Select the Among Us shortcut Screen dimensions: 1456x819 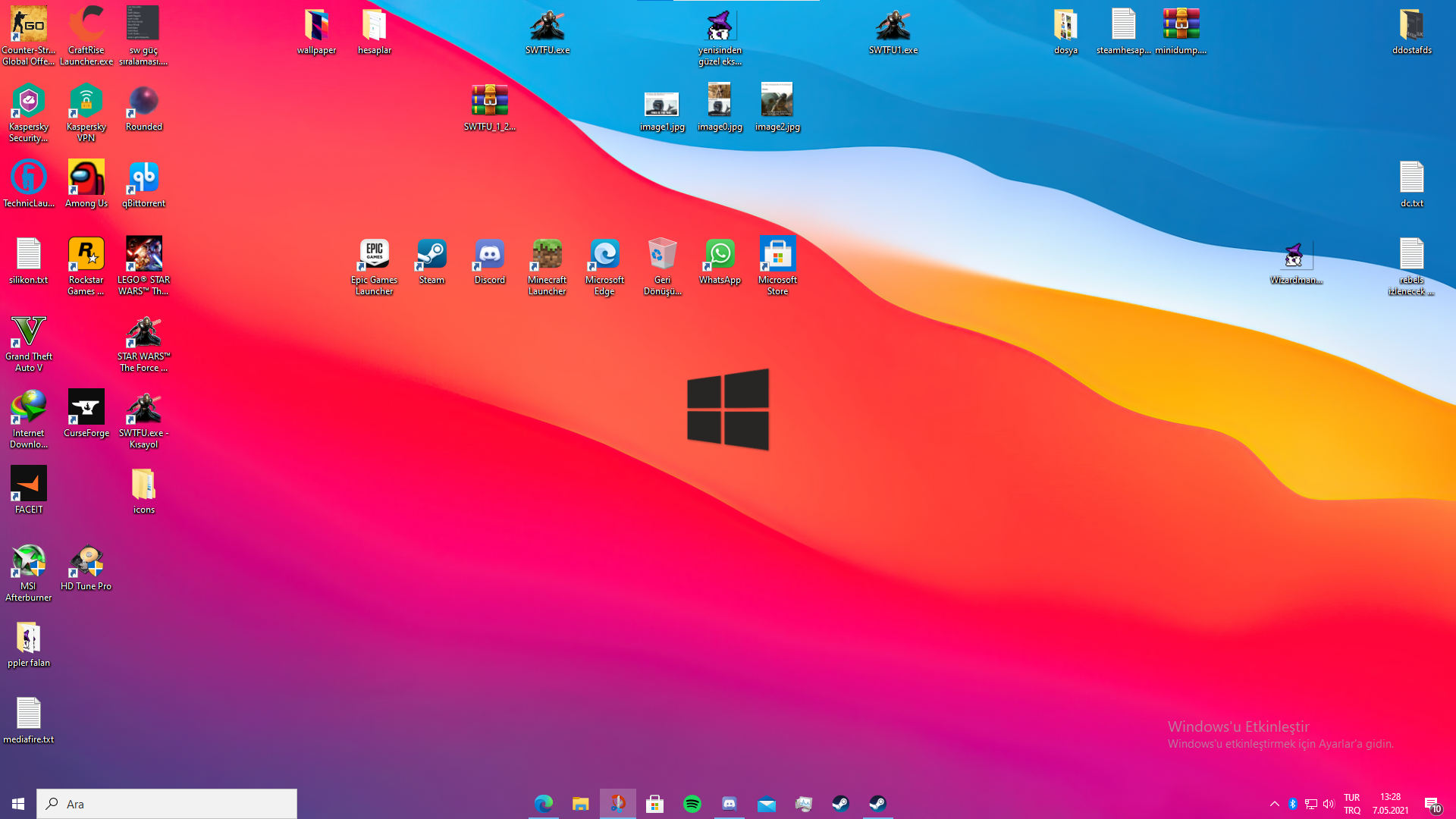tap(86, 184)
